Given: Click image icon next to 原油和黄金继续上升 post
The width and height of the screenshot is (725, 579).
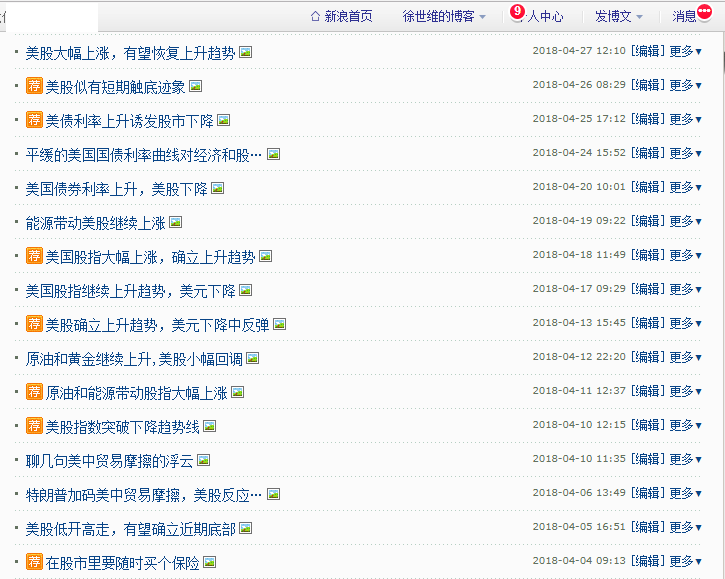Looking at the screenshot, I should click(x=253, y=358).
